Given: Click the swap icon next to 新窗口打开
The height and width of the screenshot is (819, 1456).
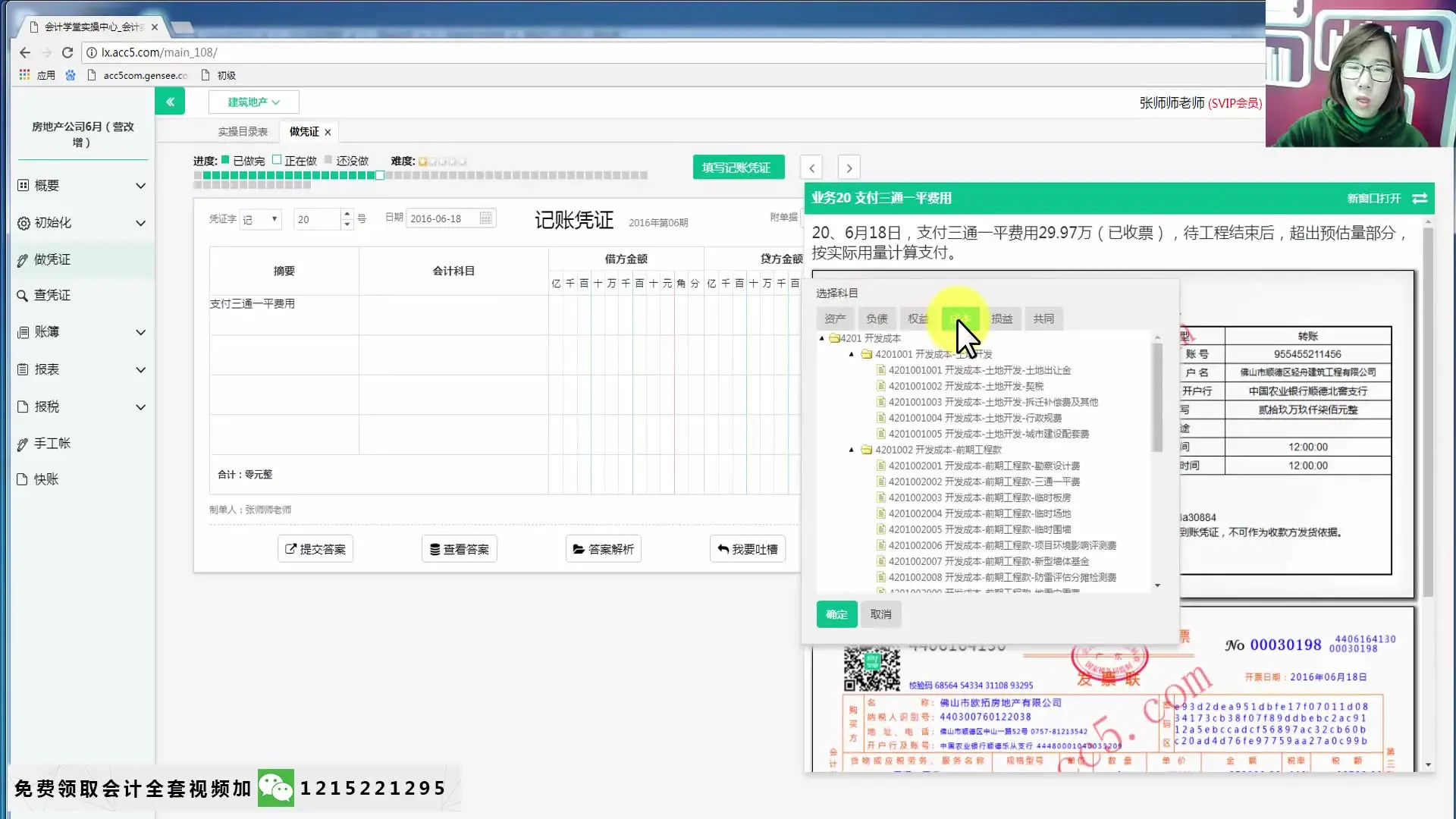Looking at the screenshot, I should pos(1420,198).
